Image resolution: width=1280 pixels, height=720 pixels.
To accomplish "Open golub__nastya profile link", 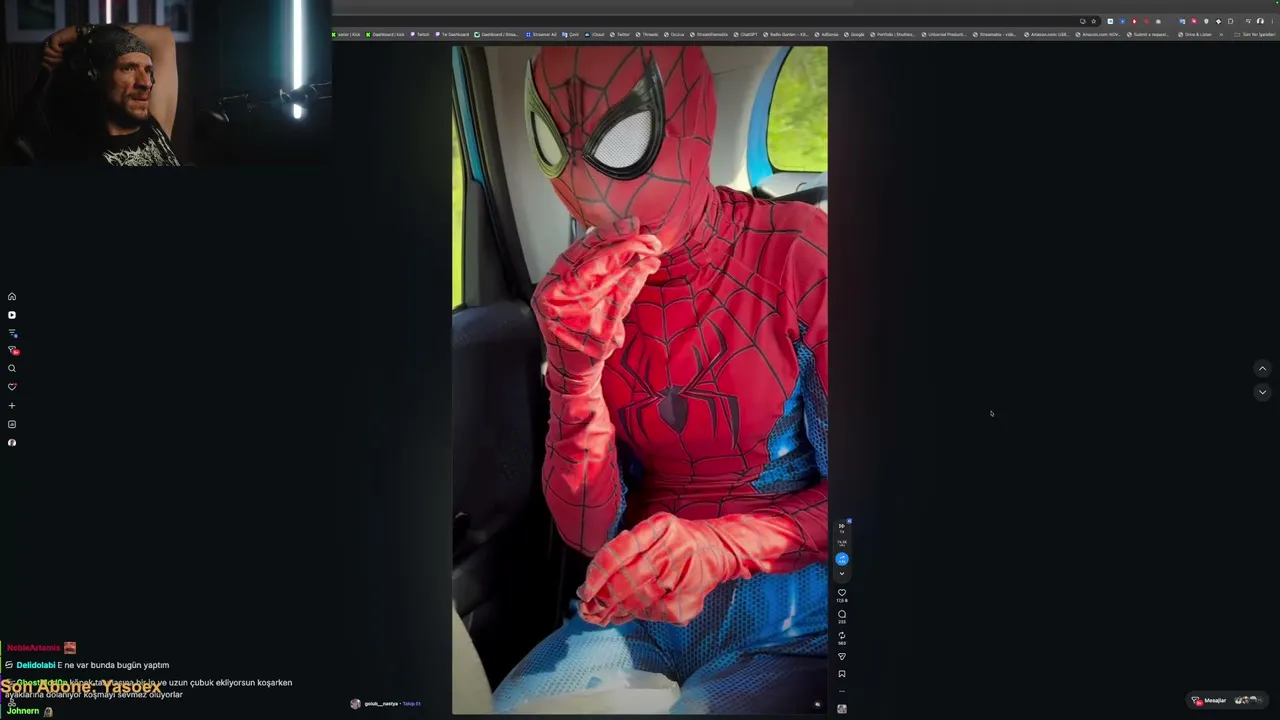I will point(381,704).
